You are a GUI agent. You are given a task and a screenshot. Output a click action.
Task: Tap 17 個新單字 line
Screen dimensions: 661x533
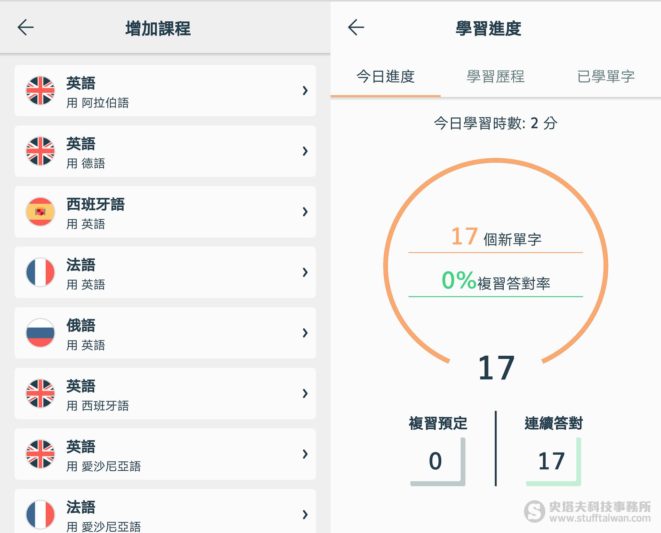pyautogui.click(x=496, y=237)
